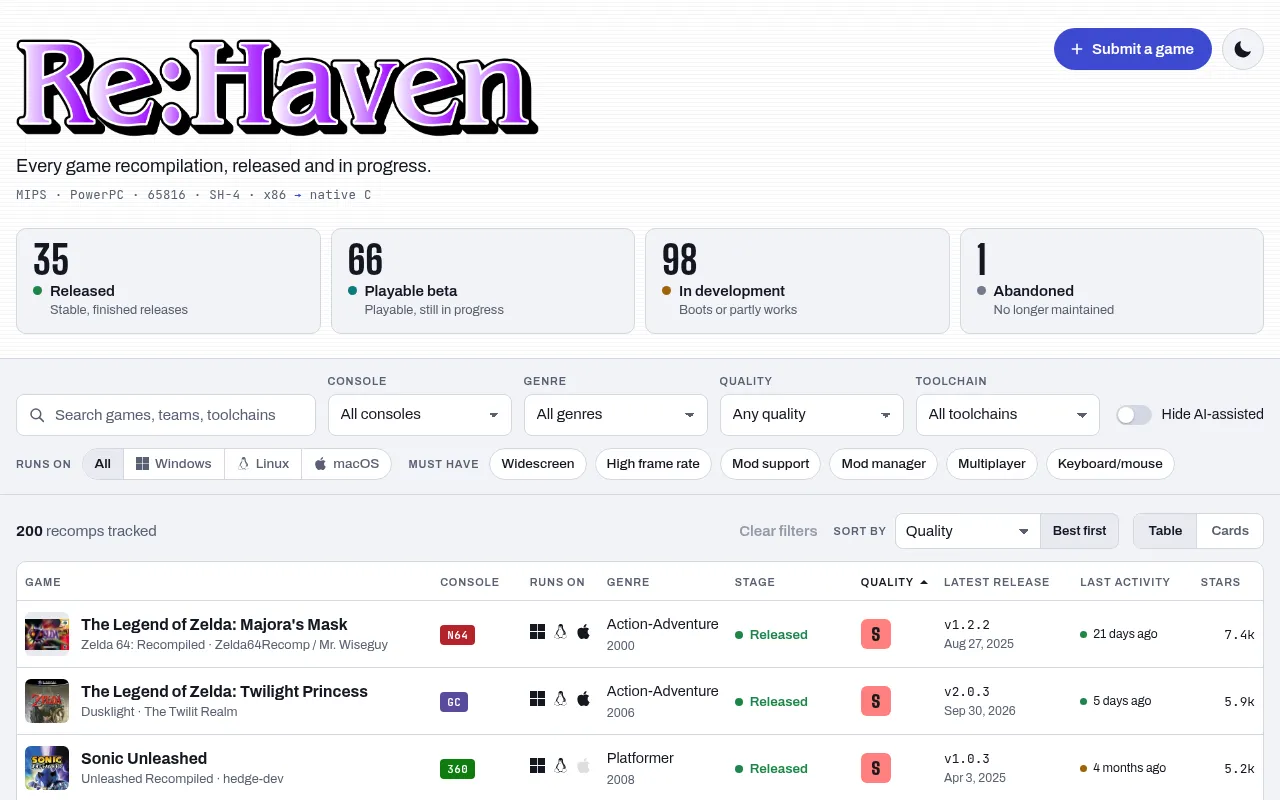Image resolution: width=1280 pixels, height=800 pixels.
Task: Click the Linux penguin icon in Majora's Mask row
Action: point(560,632)
